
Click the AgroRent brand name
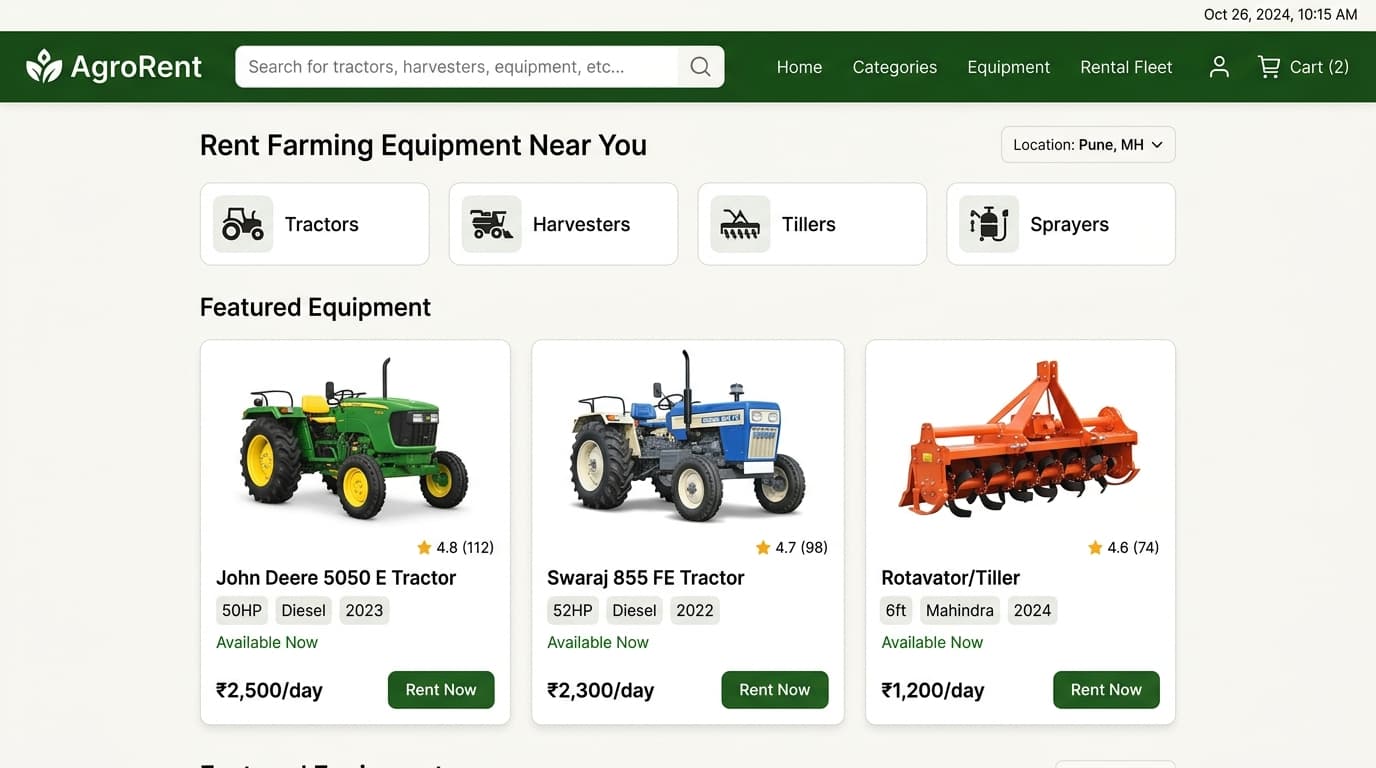(x=136, y=67)
